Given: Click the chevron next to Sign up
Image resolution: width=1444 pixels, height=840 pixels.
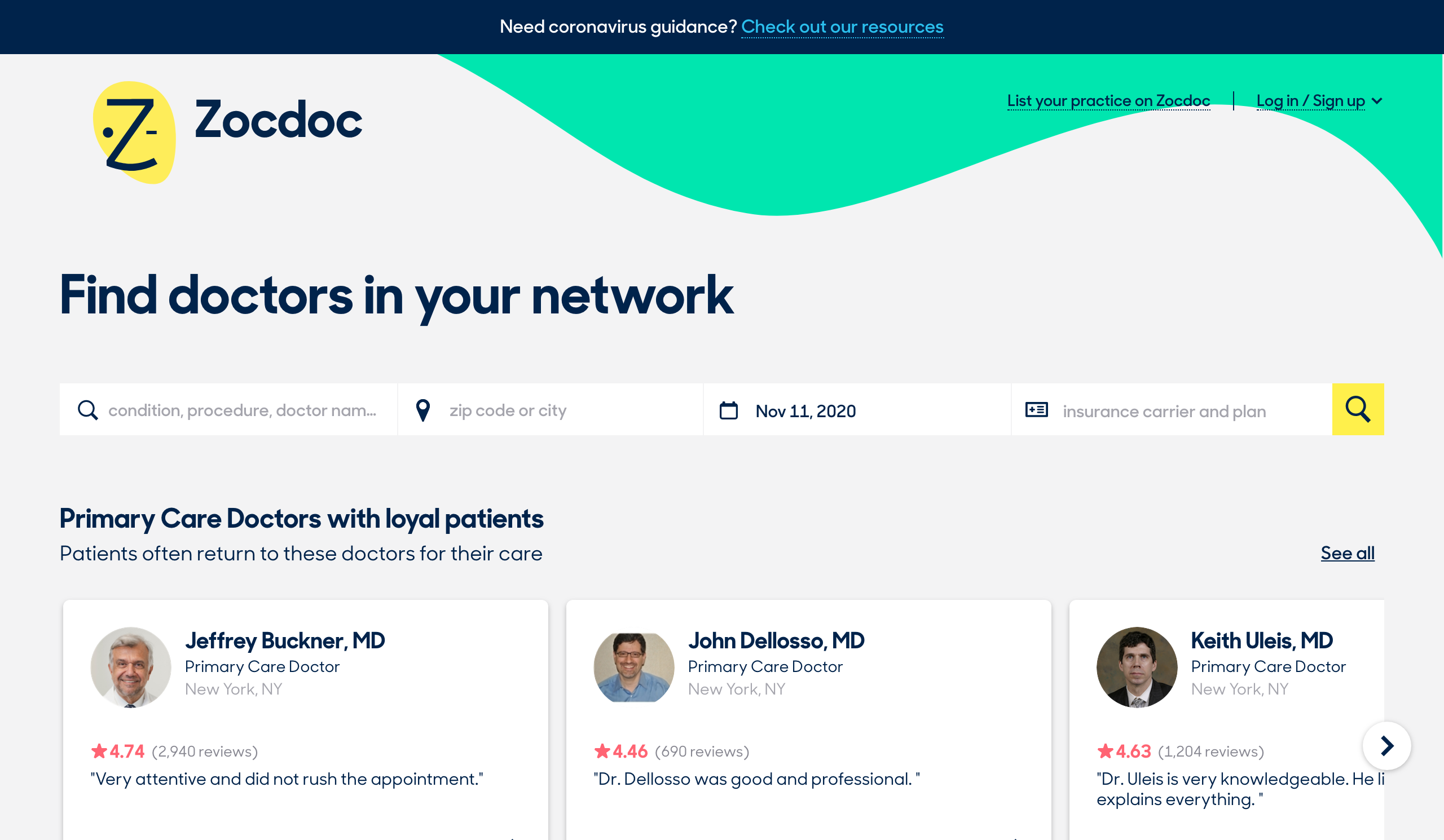Looking at the screenshot, I should pyautogui.click(x=1377, y=101).
